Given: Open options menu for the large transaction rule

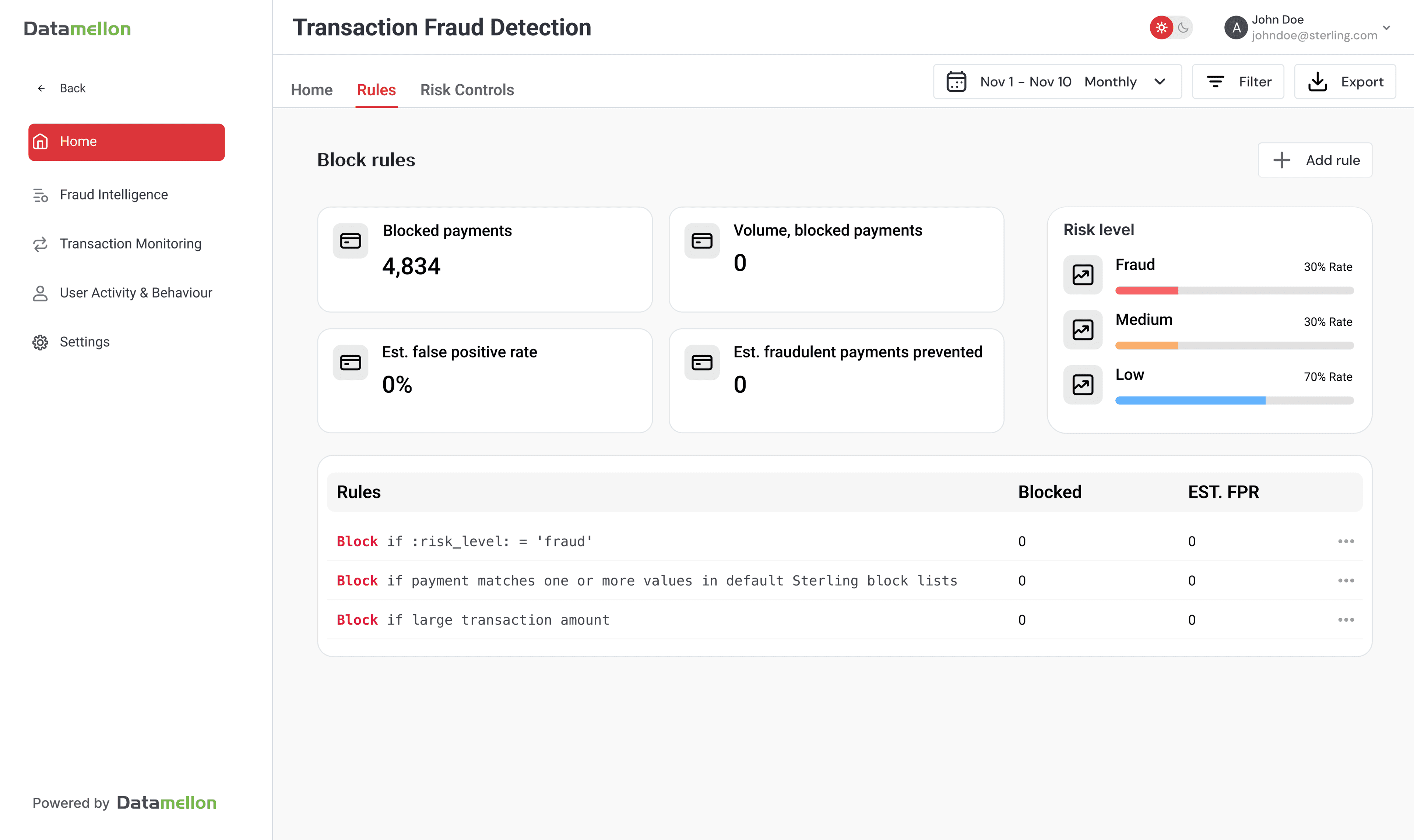Looking at the screenshot, I should point(1346,619).
